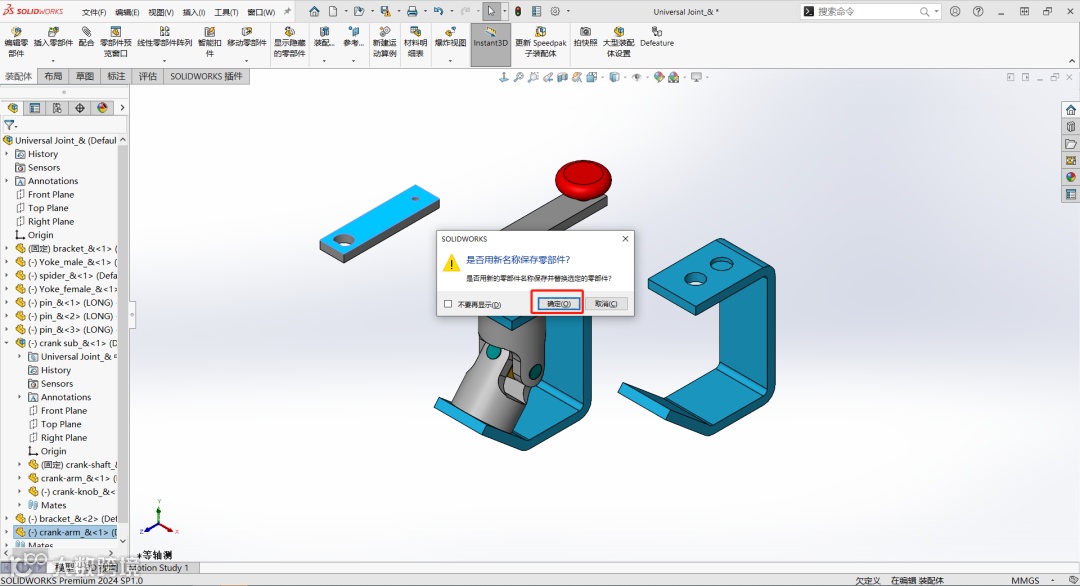Screen dimensions: 1080x586
Task: Toggle the Instant3D button
Action: (490, 43)
